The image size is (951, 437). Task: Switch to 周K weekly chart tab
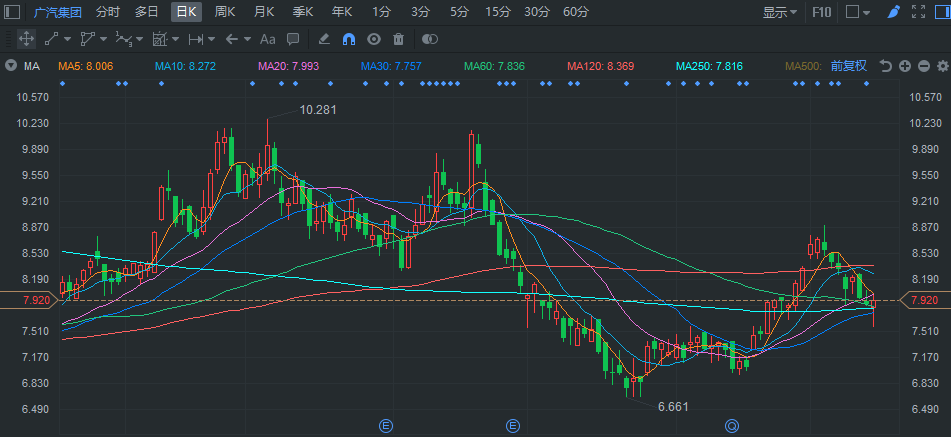pos(225,12)
